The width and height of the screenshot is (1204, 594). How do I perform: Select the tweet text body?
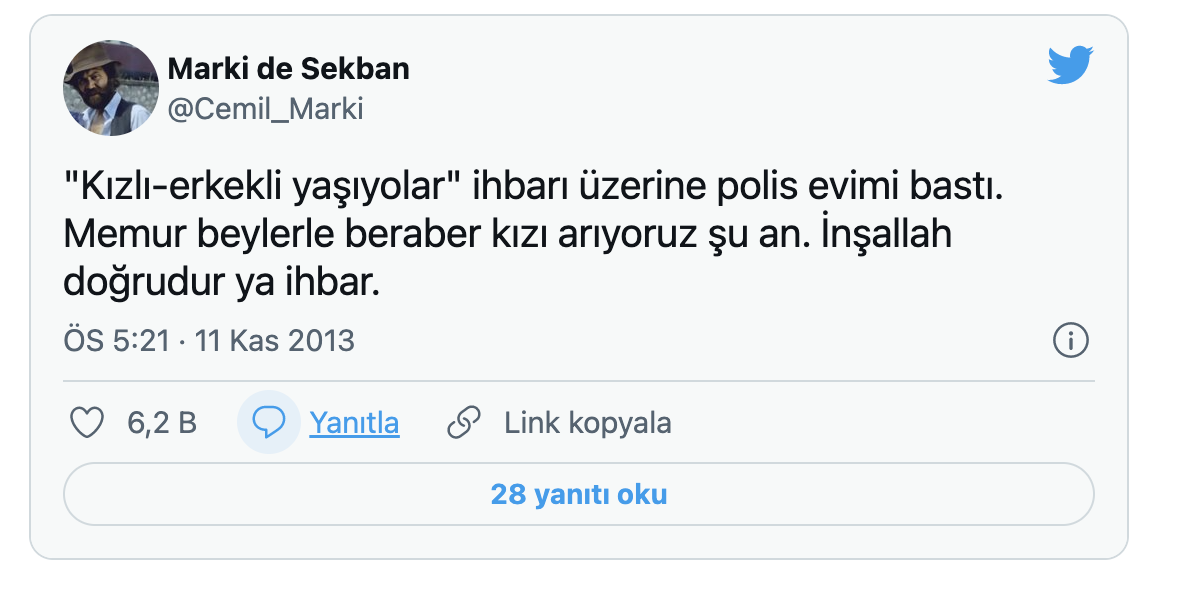[500, 227]
